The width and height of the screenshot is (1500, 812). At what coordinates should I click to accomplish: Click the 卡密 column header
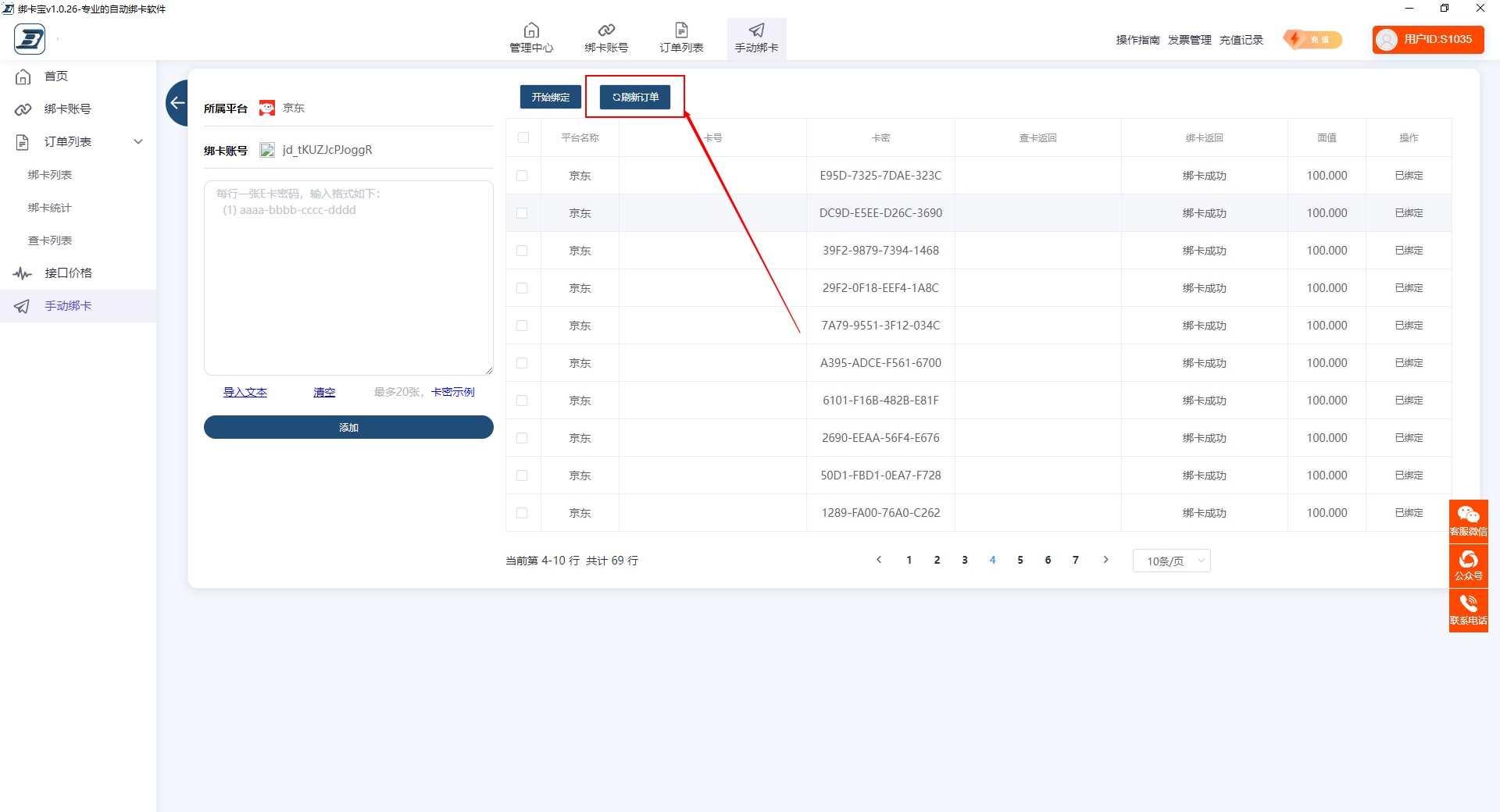coord(880,137)
